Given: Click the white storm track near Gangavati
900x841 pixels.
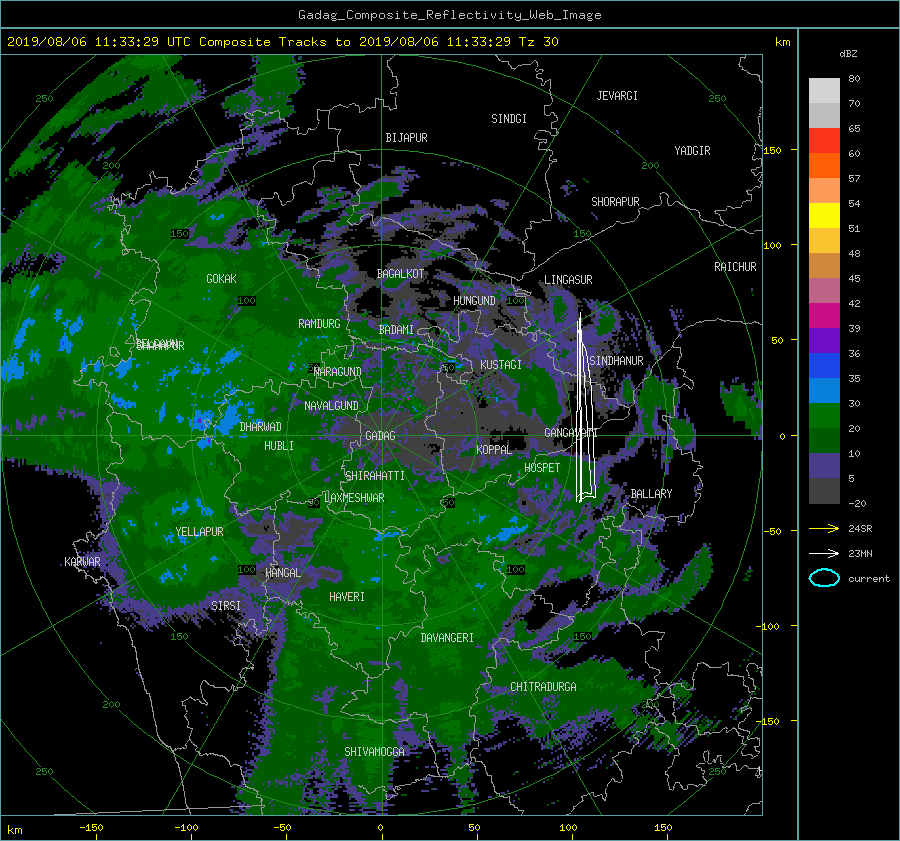Looking at the screenshot, I should 585,408.
